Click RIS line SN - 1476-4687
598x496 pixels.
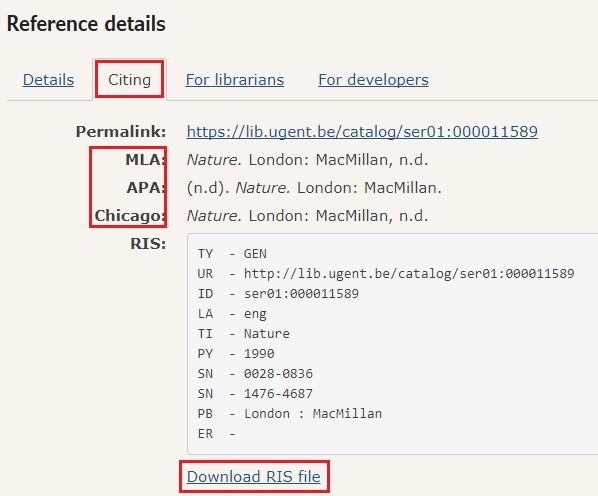click(255, 393)
